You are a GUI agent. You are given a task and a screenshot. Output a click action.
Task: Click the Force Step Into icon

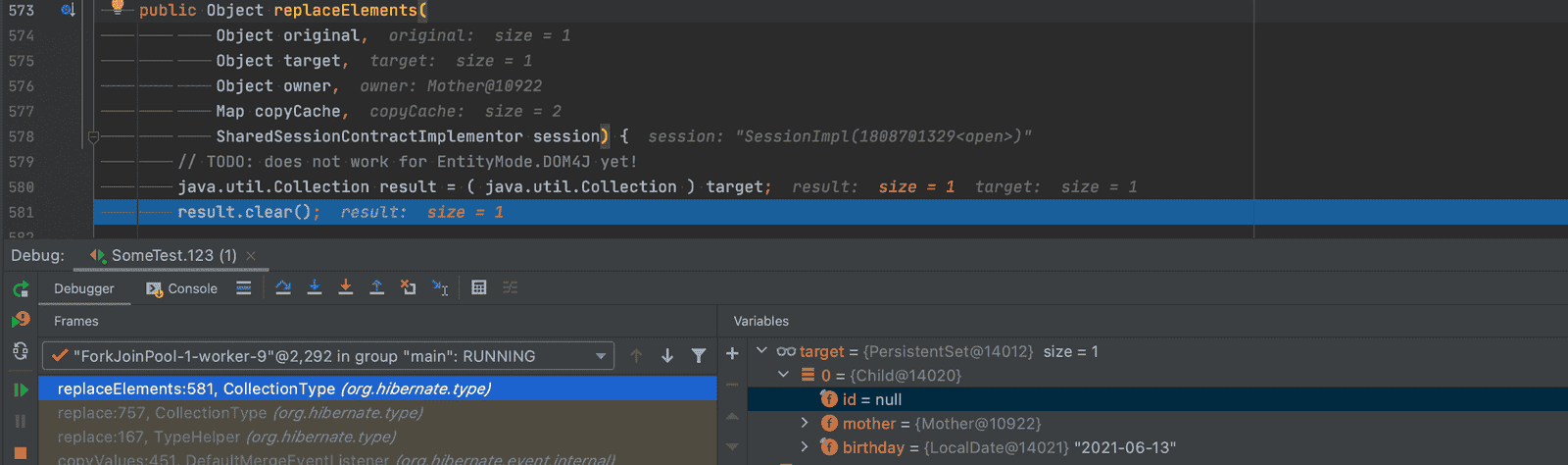(346, 287)
